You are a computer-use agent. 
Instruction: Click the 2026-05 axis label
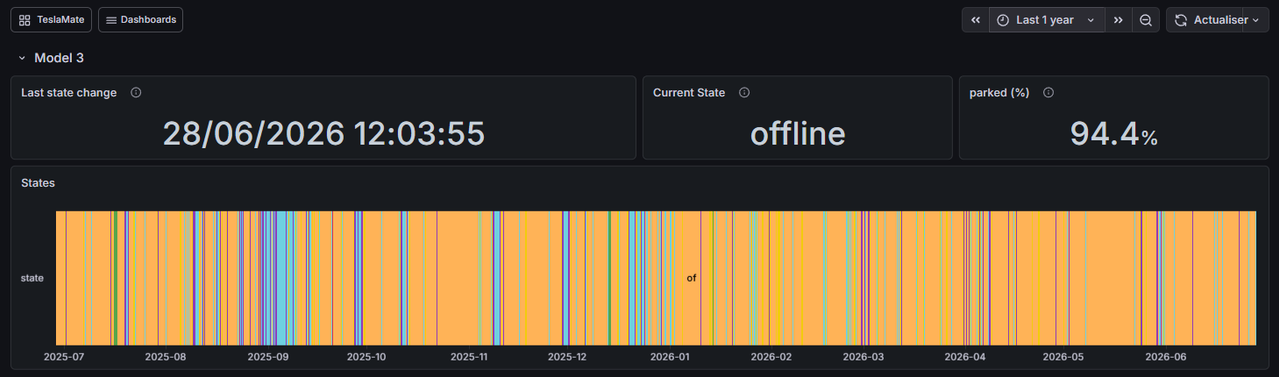point(1063,356)
